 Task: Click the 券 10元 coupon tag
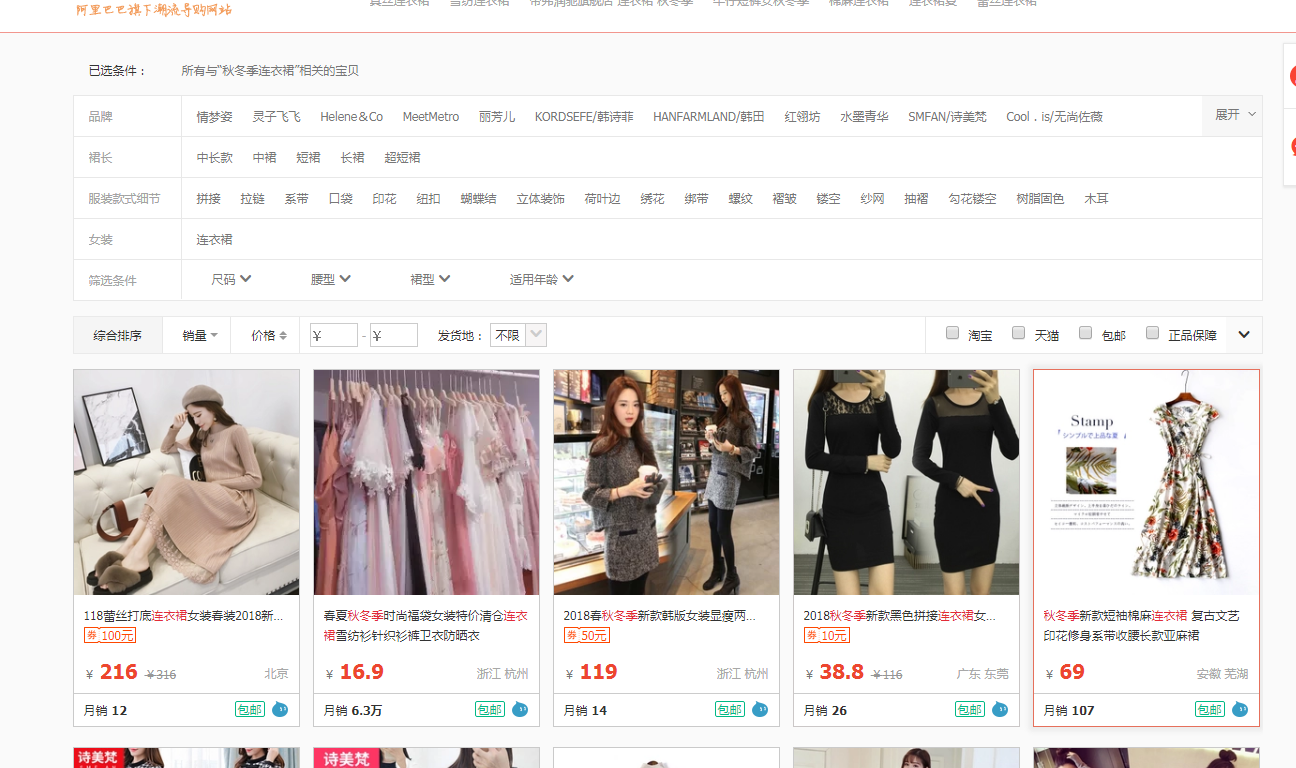[827, 635]
